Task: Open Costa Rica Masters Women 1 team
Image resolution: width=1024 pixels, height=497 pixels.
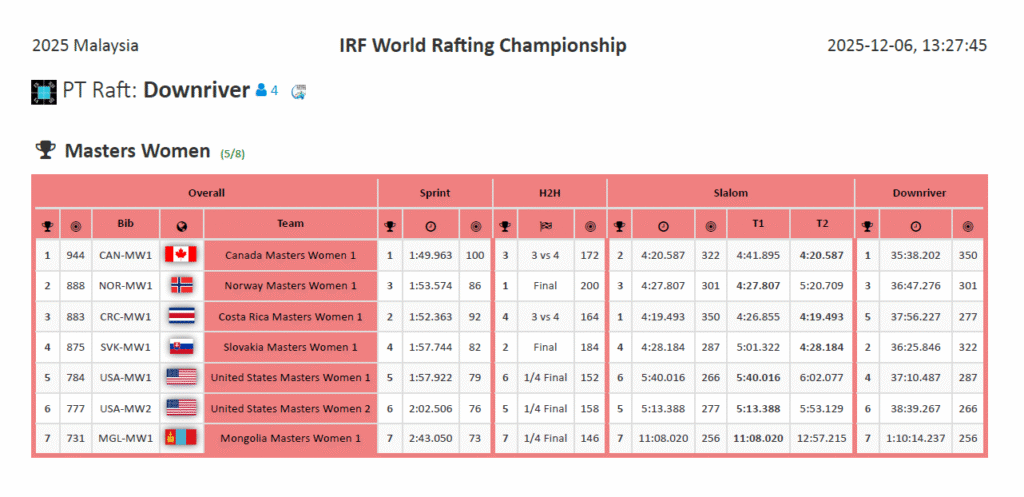Action: click(290, 317)
